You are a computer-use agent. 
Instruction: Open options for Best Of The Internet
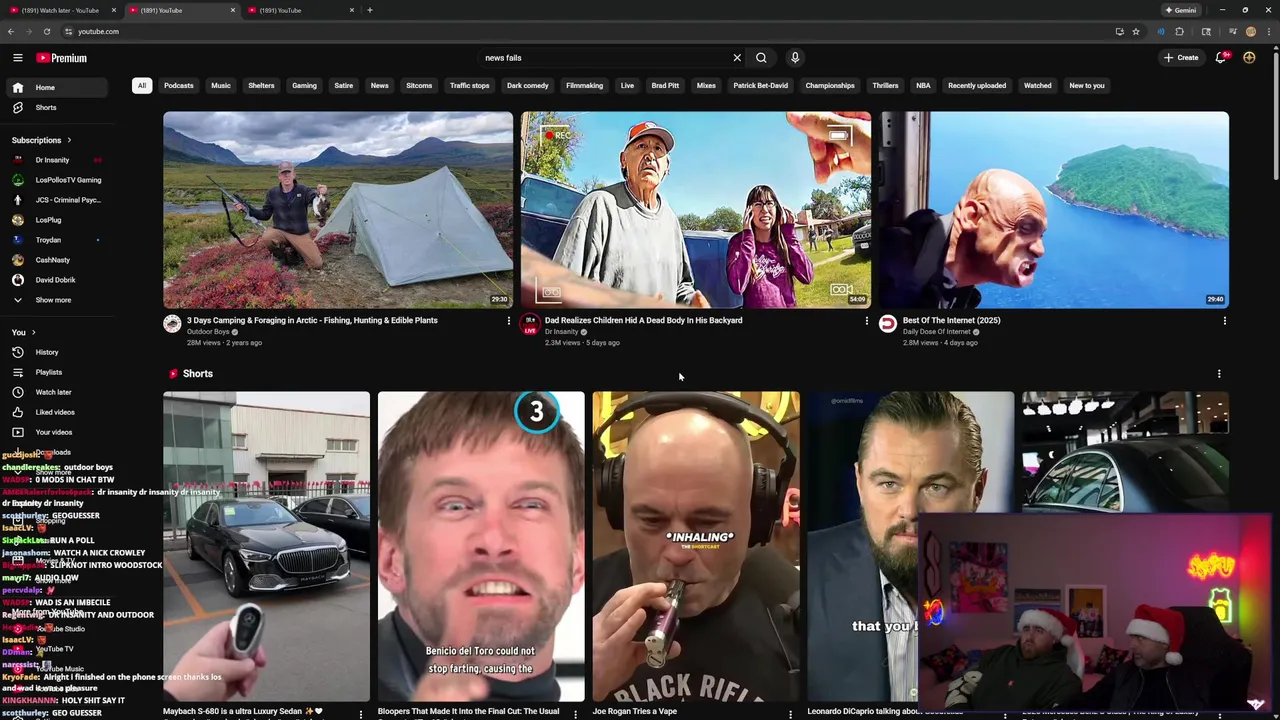point(1224,321)
